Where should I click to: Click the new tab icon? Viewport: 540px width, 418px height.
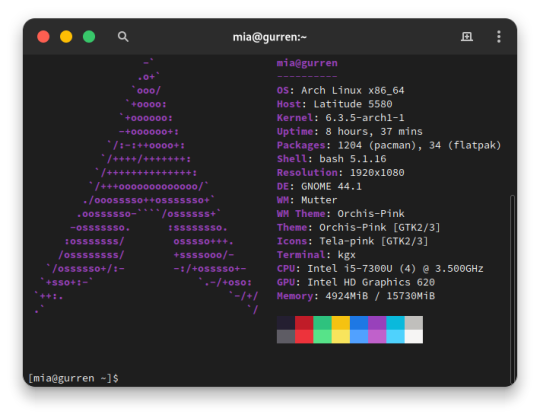pyautogui.click(x=467, y=36)
